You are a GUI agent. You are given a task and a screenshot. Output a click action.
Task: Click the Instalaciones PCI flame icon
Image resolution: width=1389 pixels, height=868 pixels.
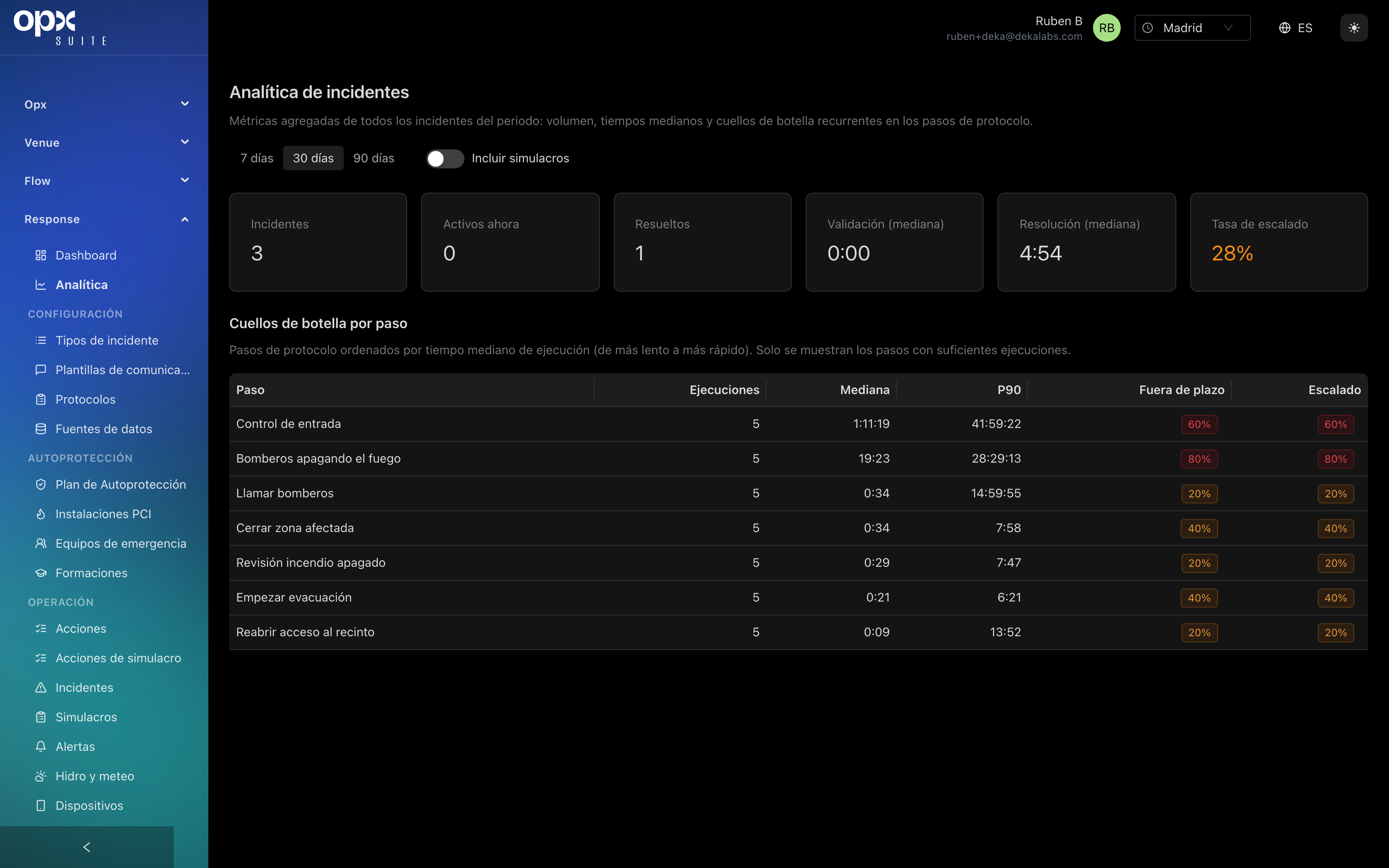click(41, 514)
